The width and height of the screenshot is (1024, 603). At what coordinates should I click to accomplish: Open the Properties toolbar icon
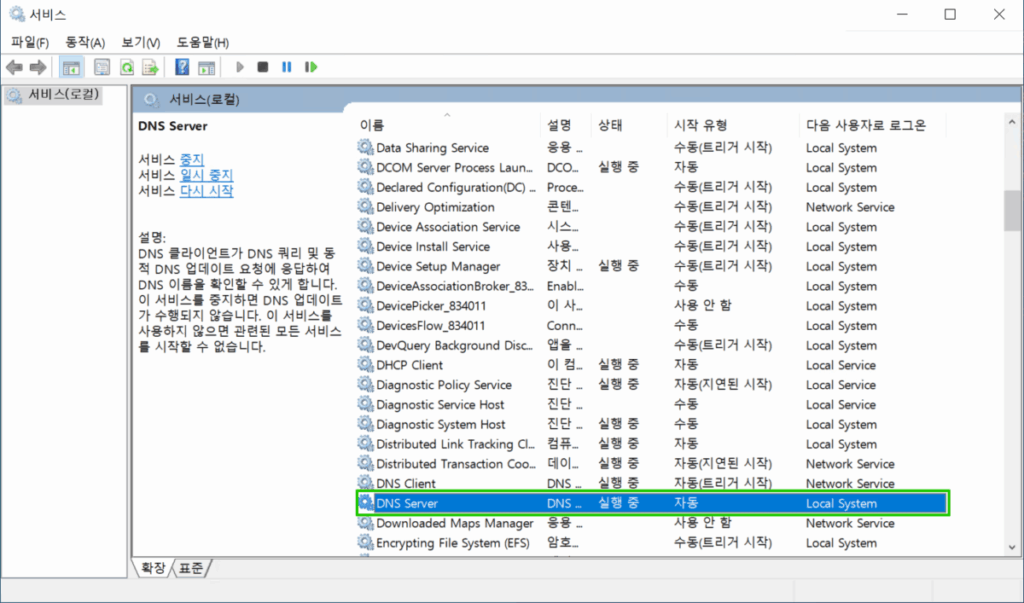[102, 67]
